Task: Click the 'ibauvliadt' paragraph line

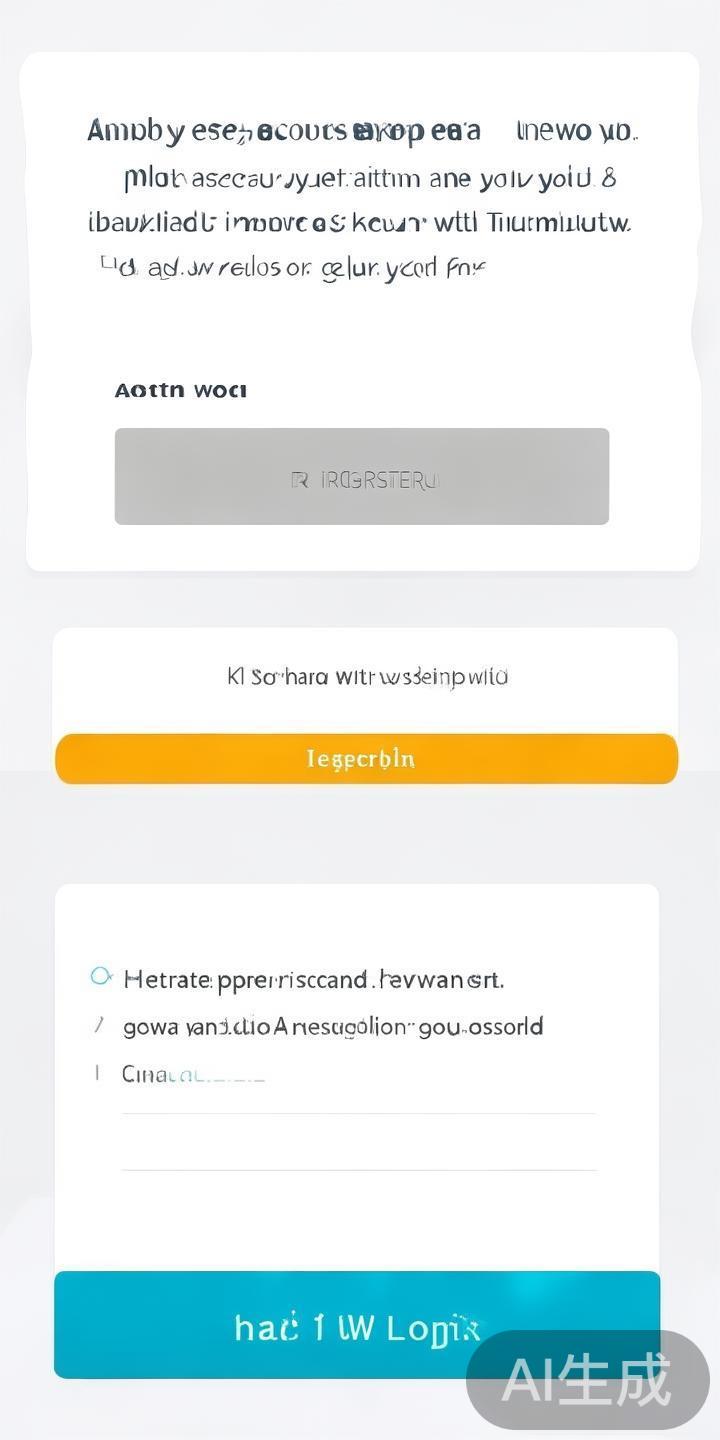Action: click(359, 222)
